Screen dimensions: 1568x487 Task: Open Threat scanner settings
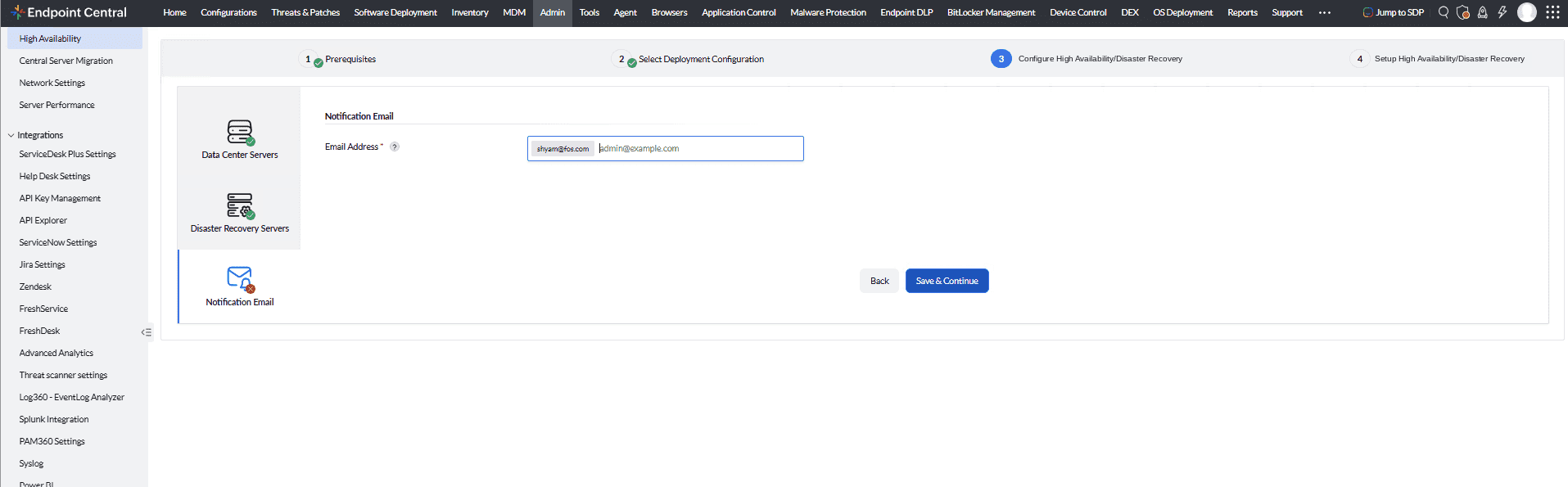[63, 375]
